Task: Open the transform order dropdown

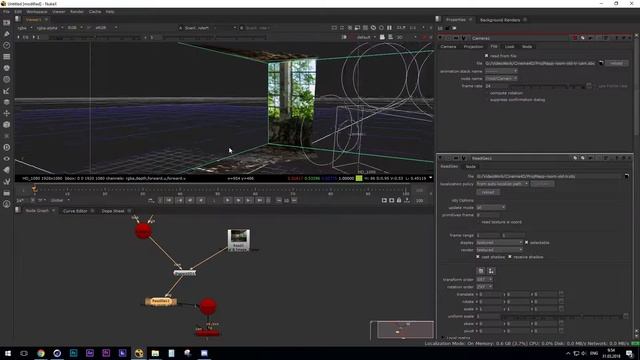Action: coord(484,280)
